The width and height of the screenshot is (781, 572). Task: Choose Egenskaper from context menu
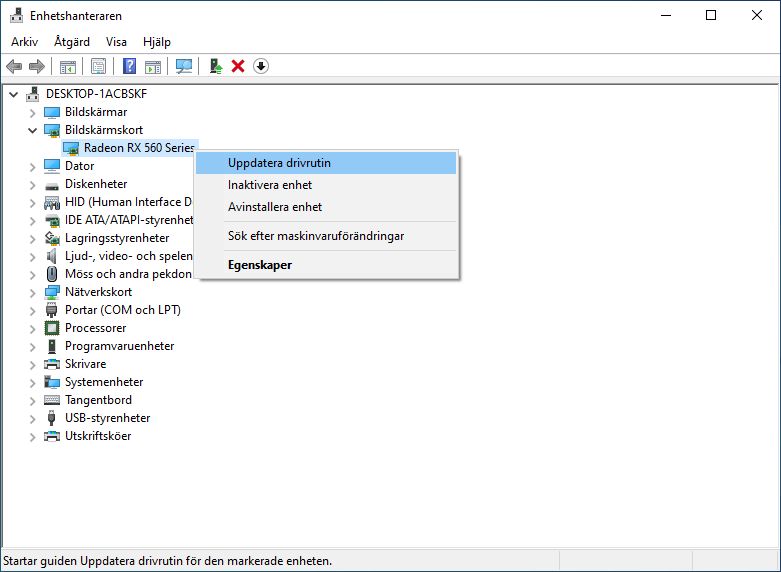tap(326, 265)
